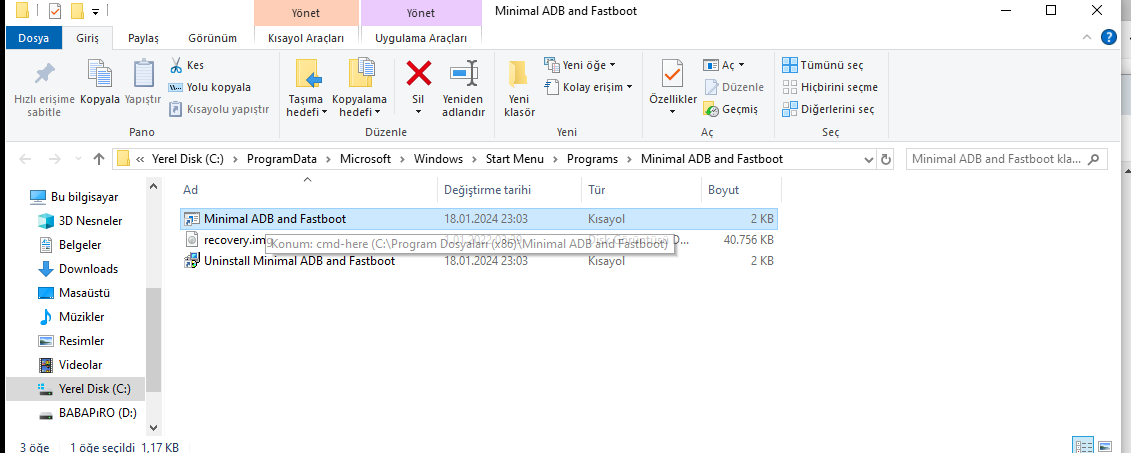Expand the Özellikler dropdown arrow
Screen dimensions: 1131x453
pos(672,112)
